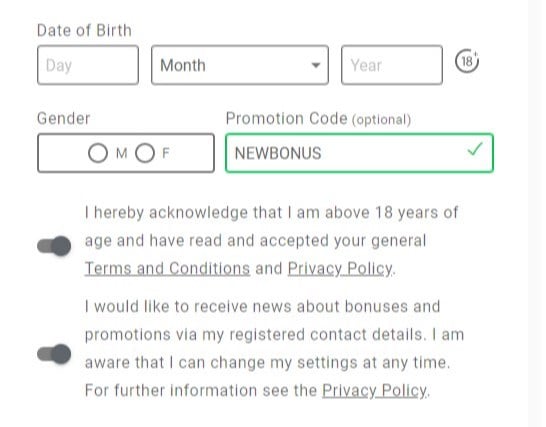
Task: Open the Month dropdown
Action: point(240,65)
